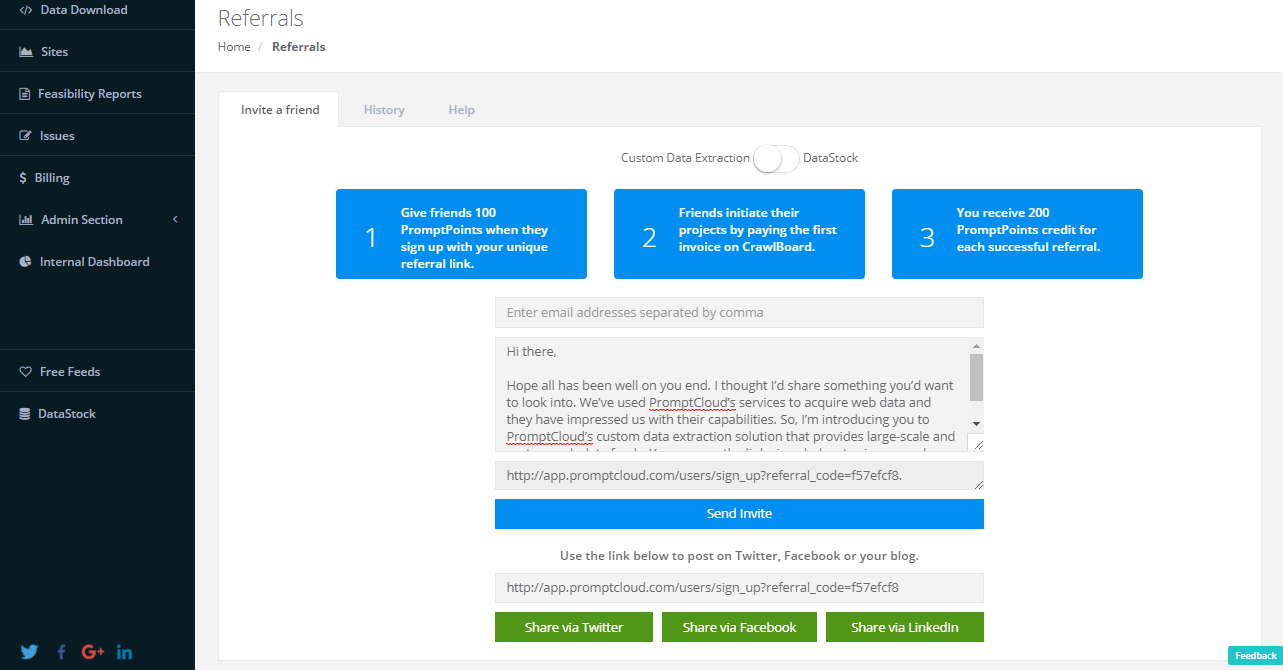The image size is (1283, 670).
Task: Open Internal Dashboard in sidebar
Action: pos(97,262)
